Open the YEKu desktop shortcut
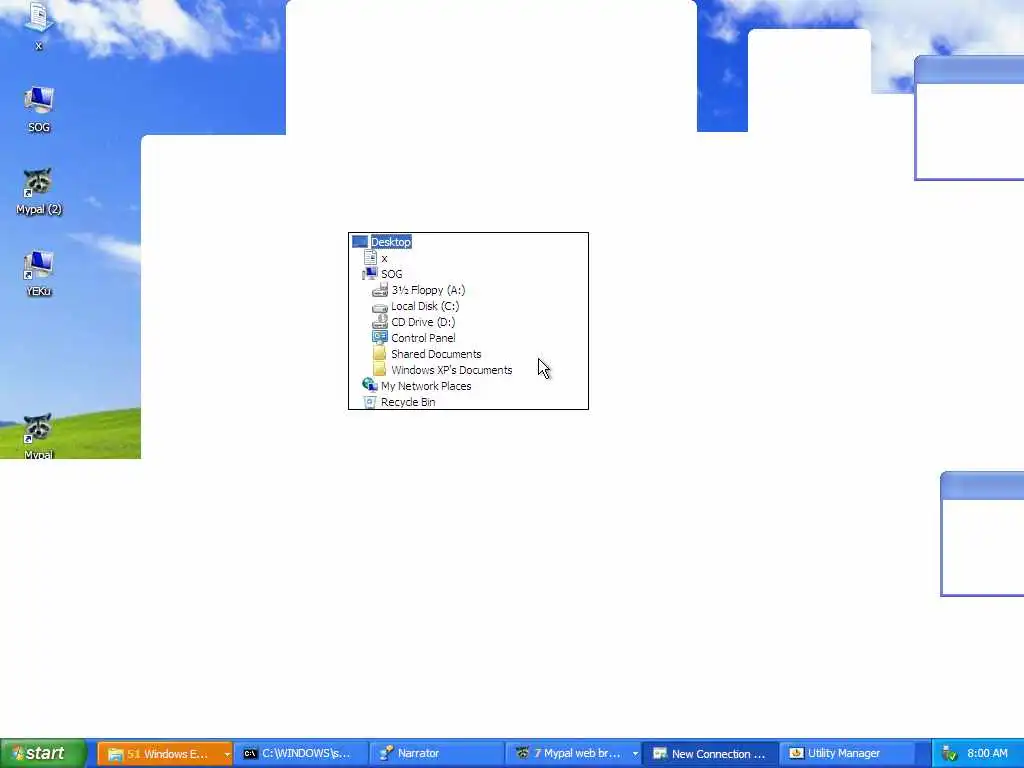The image size is (1024, 768). 39,274
